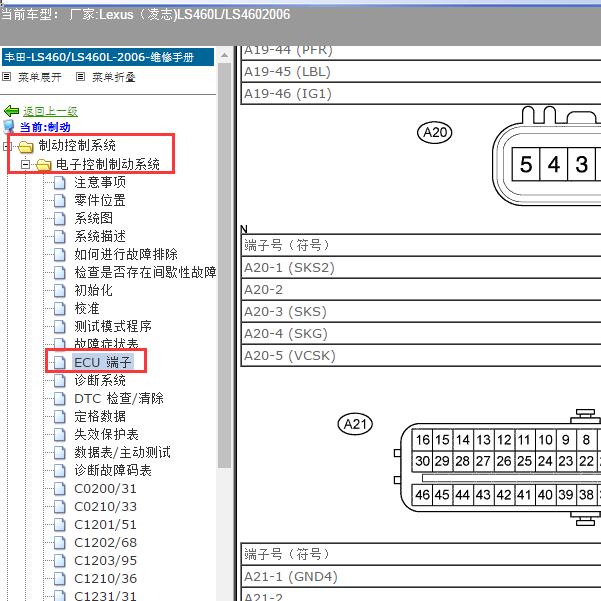
Task: Open the 故障症状表 page
Action: click(106, 343)
